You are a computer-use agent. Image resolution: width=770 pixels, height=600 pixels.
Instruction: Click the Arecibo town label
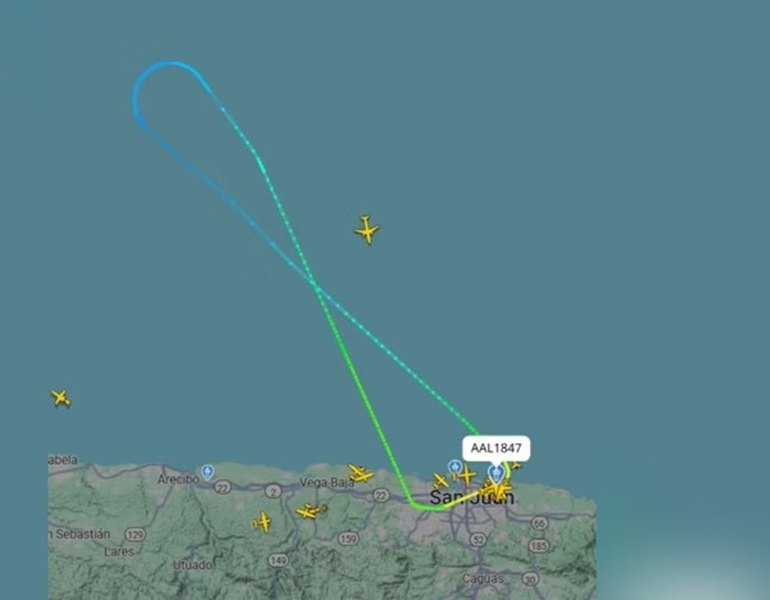click(x=178, y=479)
